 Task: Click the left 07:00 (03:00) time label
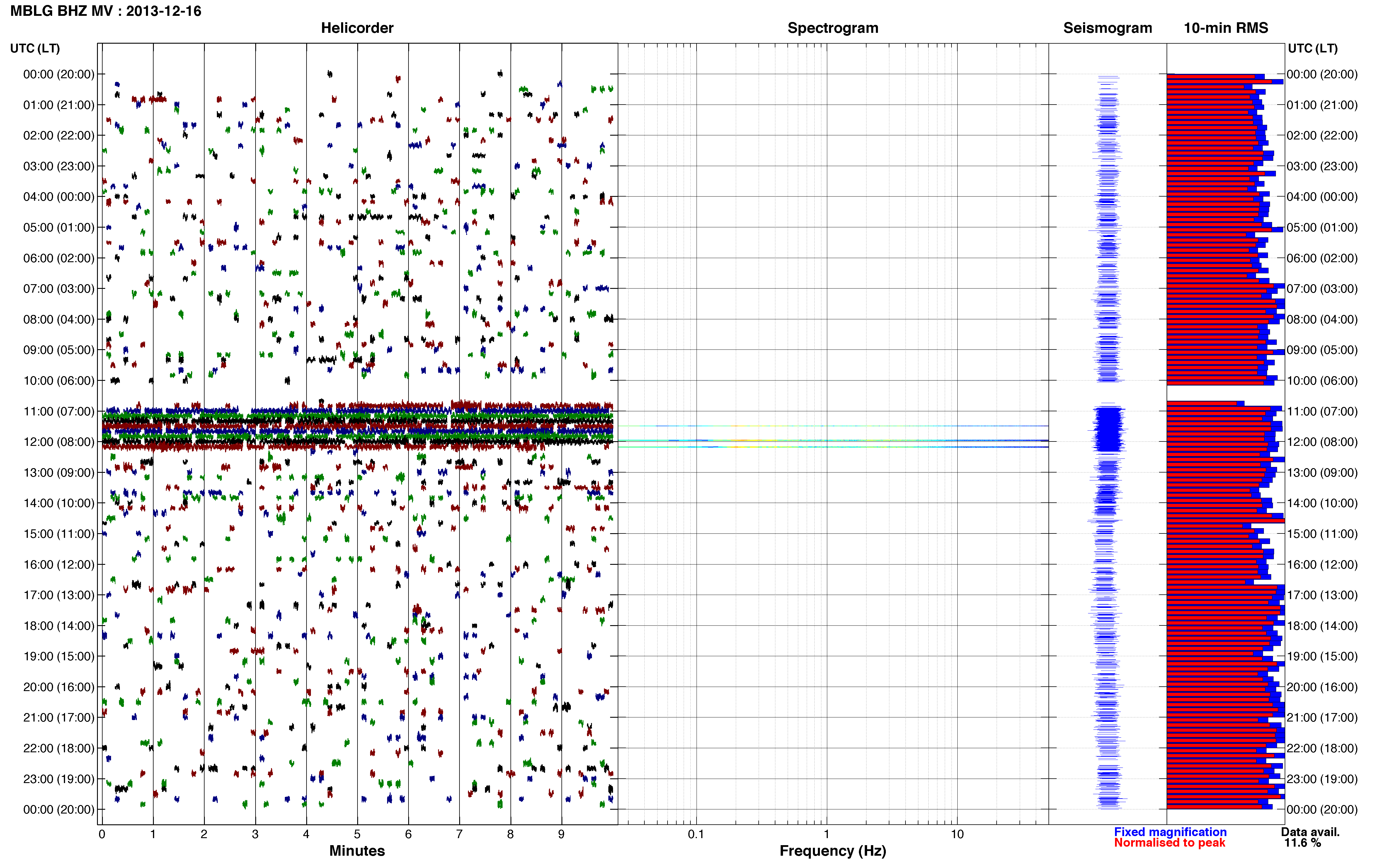pos(59,289)
